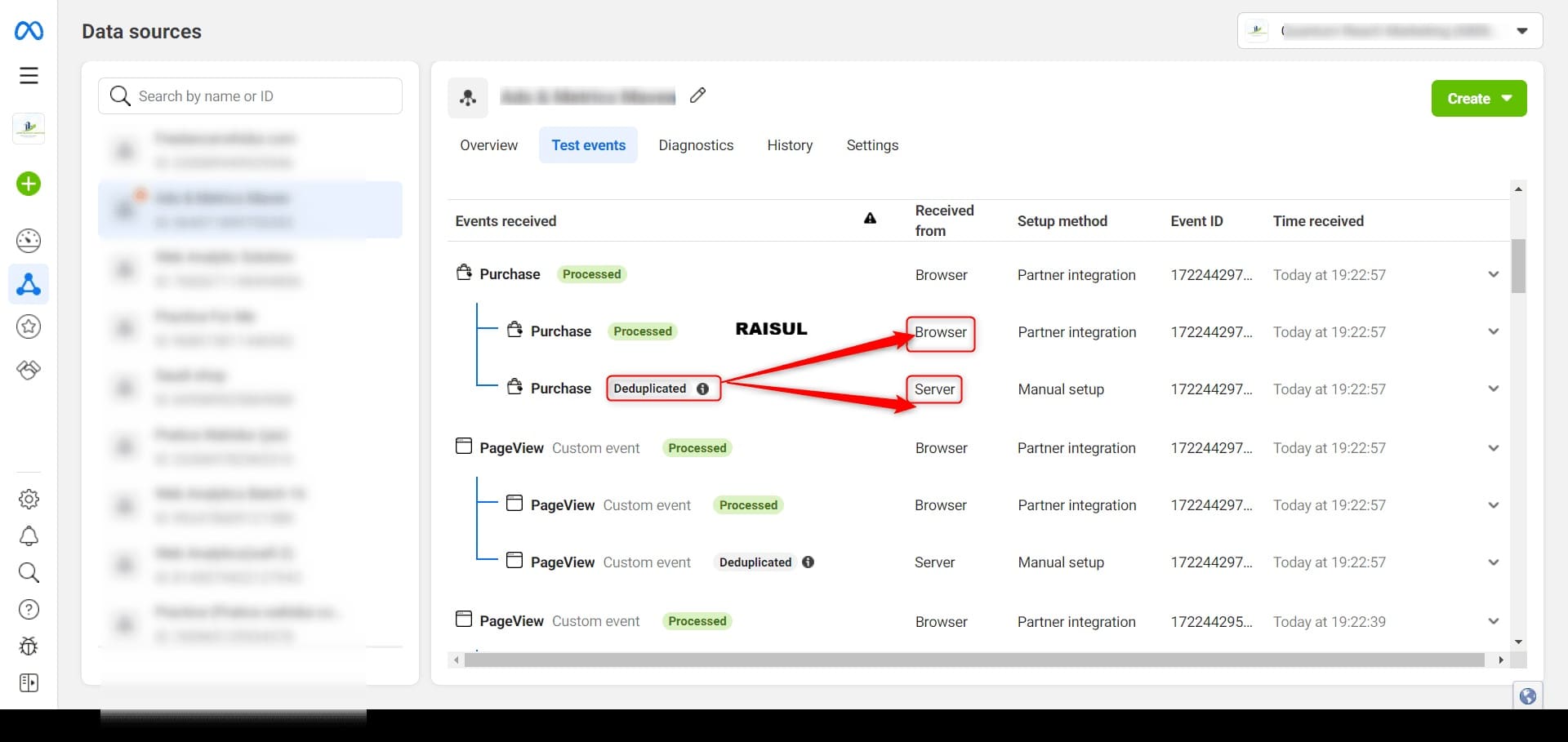This screenshot has height=742, width=1568.
Task: Click info icon beside Purchase Deduplicated
Action: coord(702,389)
